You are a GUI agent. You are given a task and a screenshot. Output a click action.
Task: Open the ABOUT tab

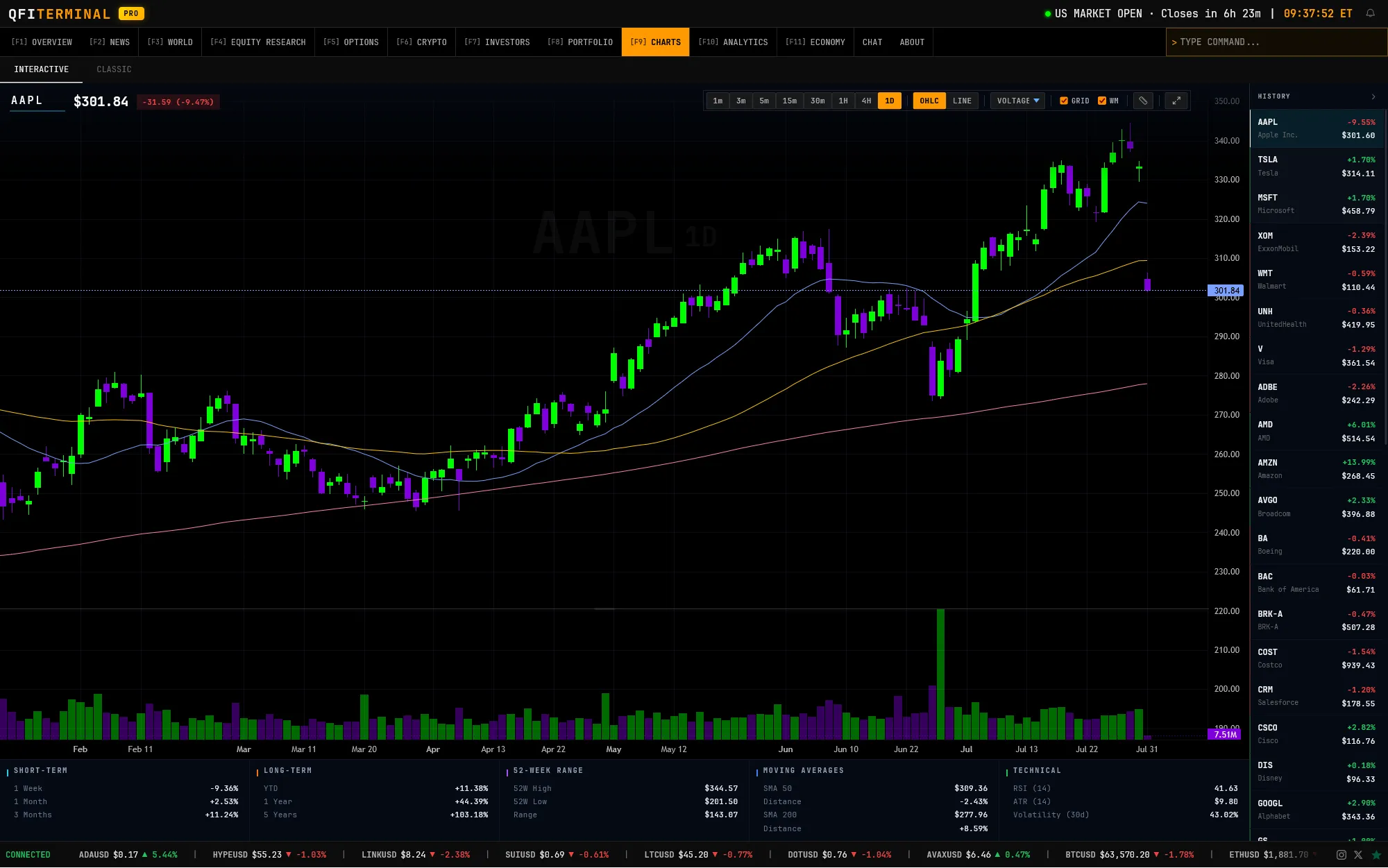[x=912, y=42]
